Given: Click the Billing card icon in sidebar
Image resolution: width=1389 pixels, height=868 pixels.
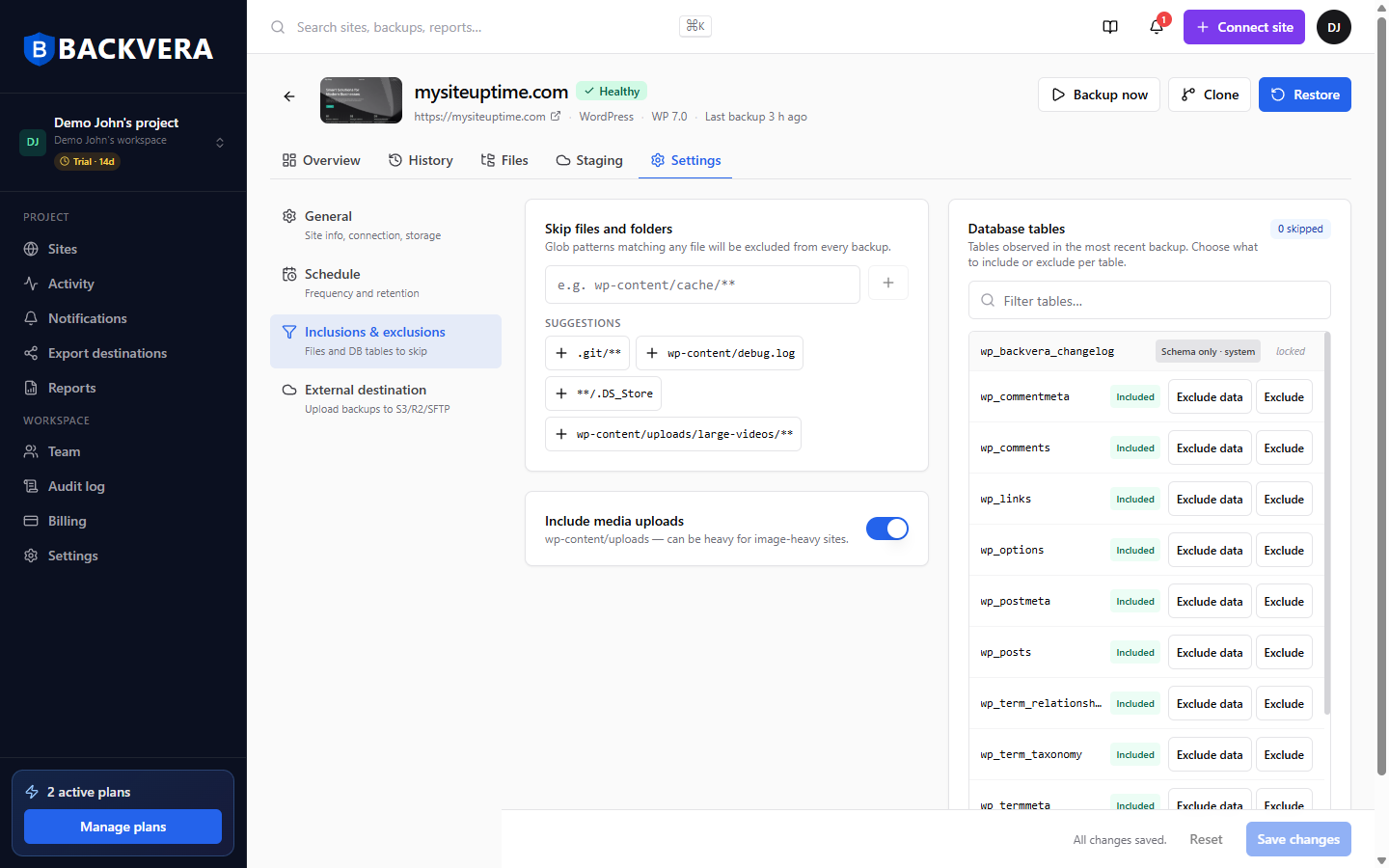Looking at the screenshot, I should click(31, 521).
